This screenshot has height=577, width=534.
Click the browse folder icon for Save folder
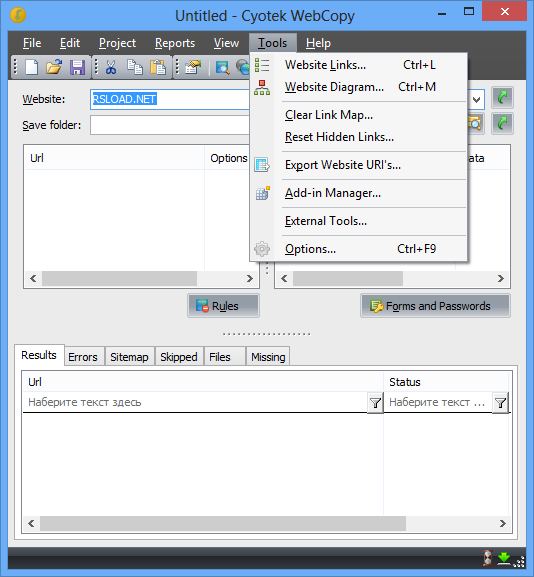coord(475,123)
